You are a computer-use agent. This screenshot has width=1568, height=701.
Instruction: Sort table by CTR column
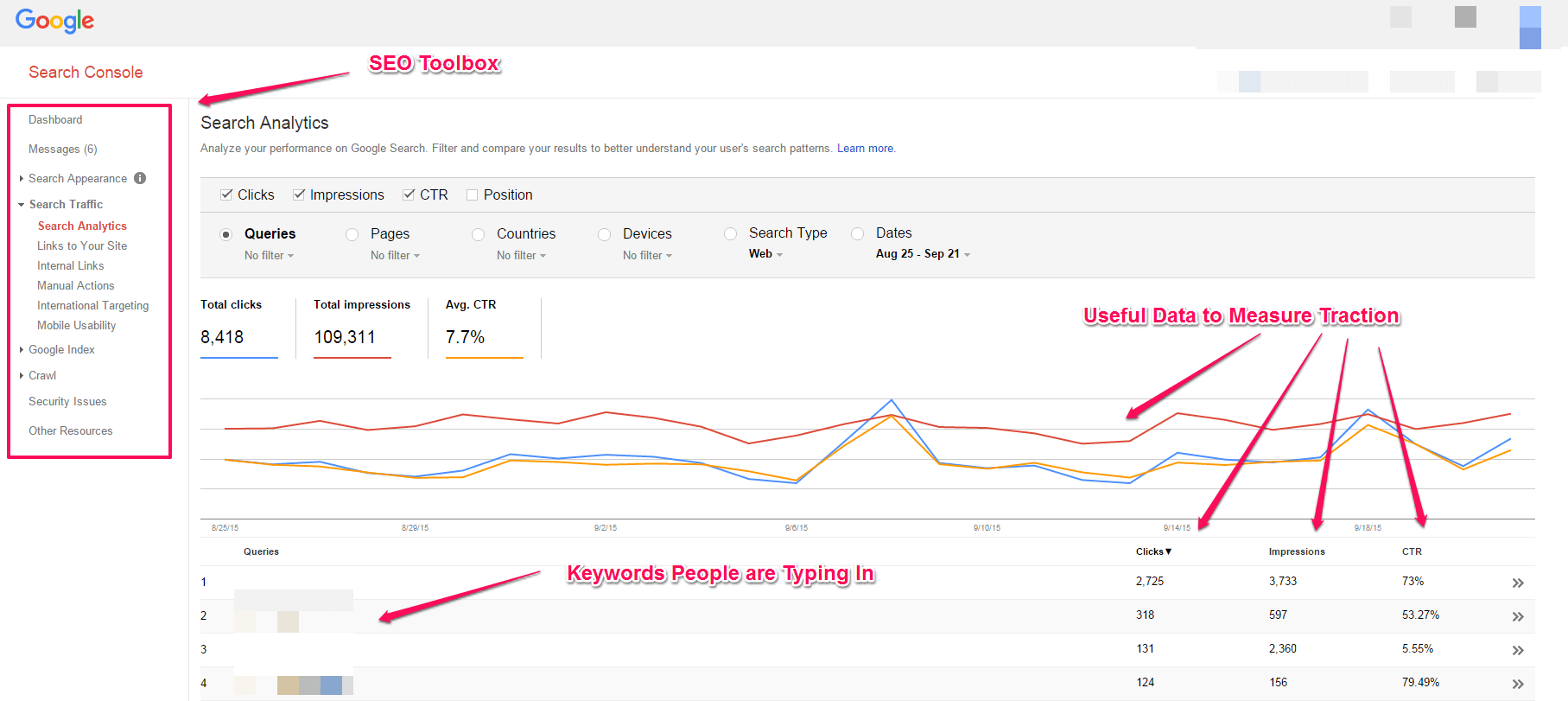[x=1412, y=551]
